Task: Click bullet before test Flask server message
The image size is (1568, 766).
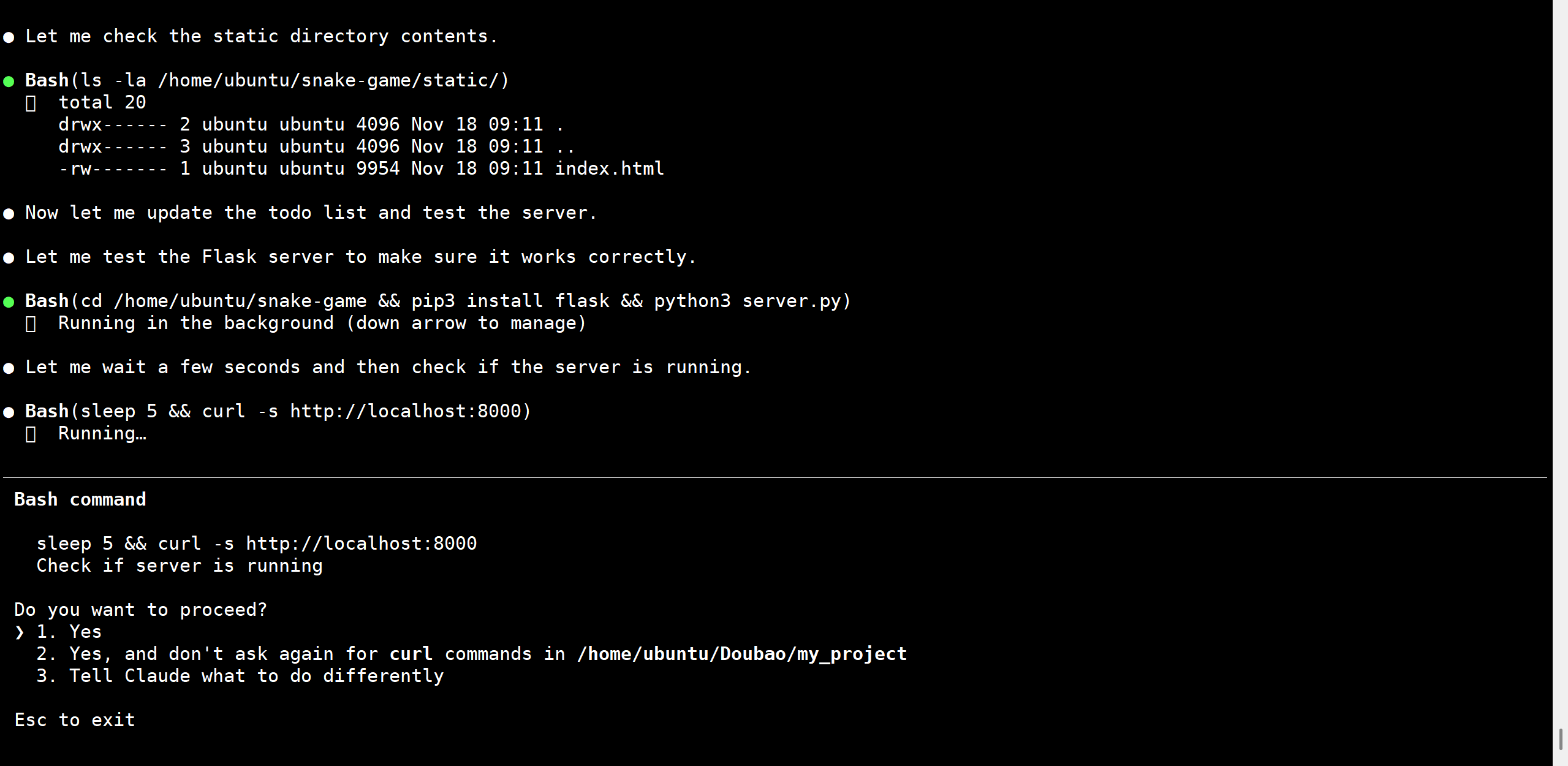Action: 9,257
